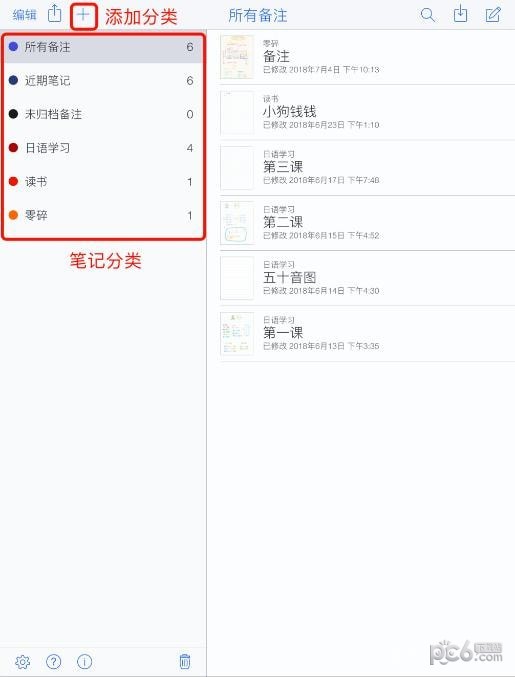The height and width of the screenshot is (677, 515).
Task: Select the 近期笔记 category
Action: [x=103, y=81]
